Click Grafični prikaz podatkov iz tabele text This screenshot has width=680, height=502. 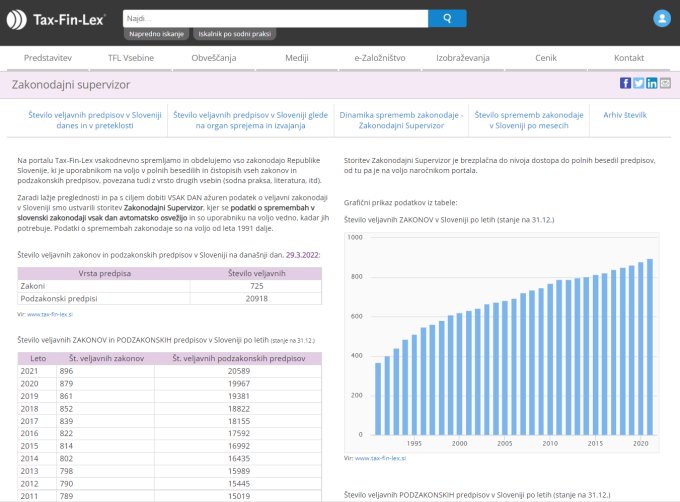tap(400, 202)
